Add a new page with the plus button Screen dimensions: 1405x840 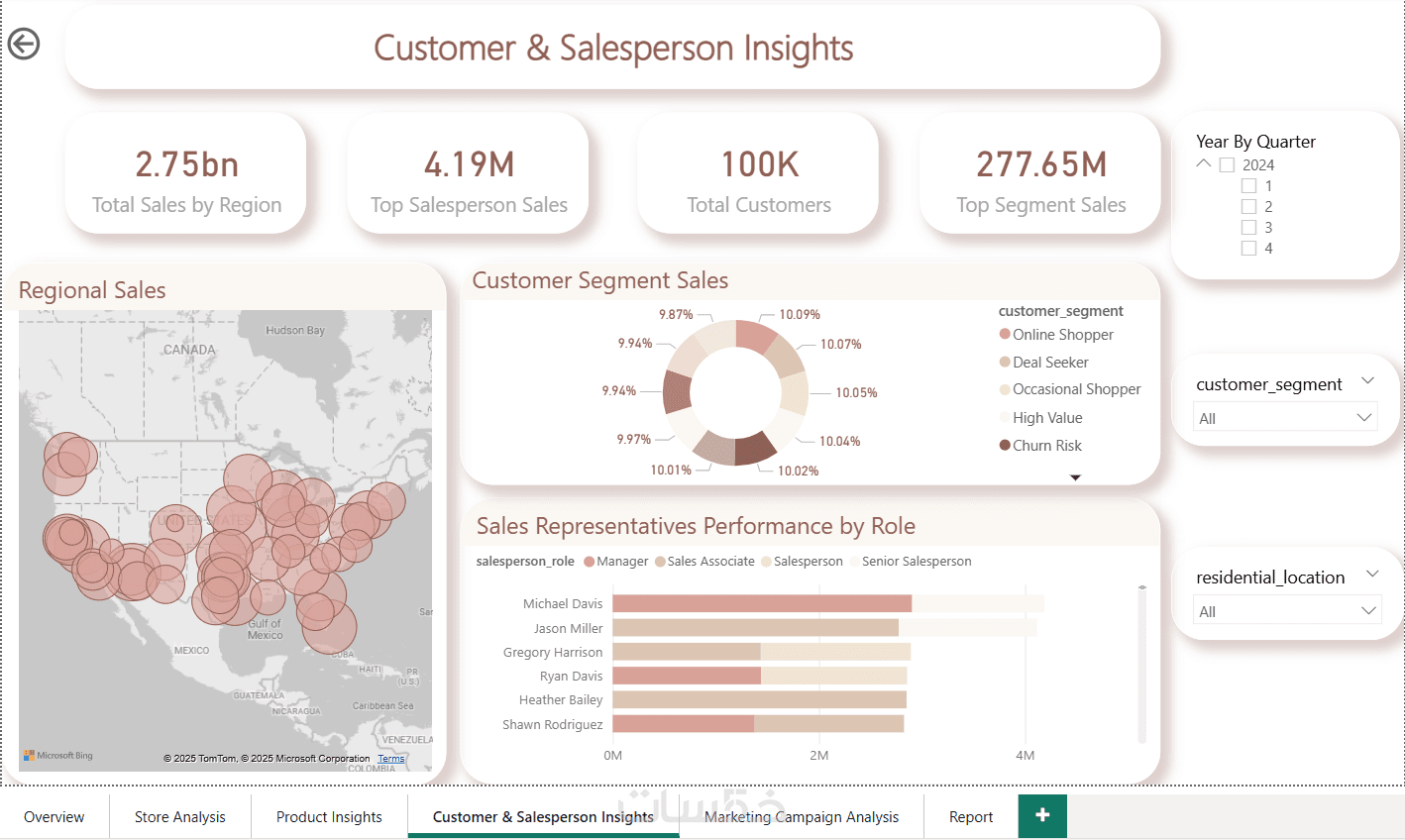pyautogui.click(x=1042, y=815)
